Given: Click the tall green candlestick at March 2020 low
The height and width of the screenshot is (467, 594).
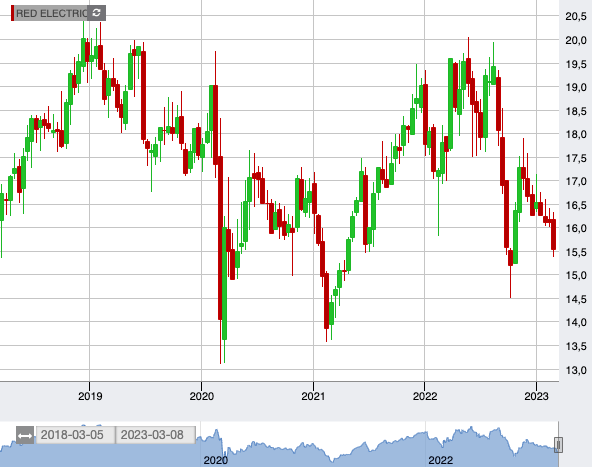Looking at the screenshot, I should pyautogui.click(x=224, y=283).
